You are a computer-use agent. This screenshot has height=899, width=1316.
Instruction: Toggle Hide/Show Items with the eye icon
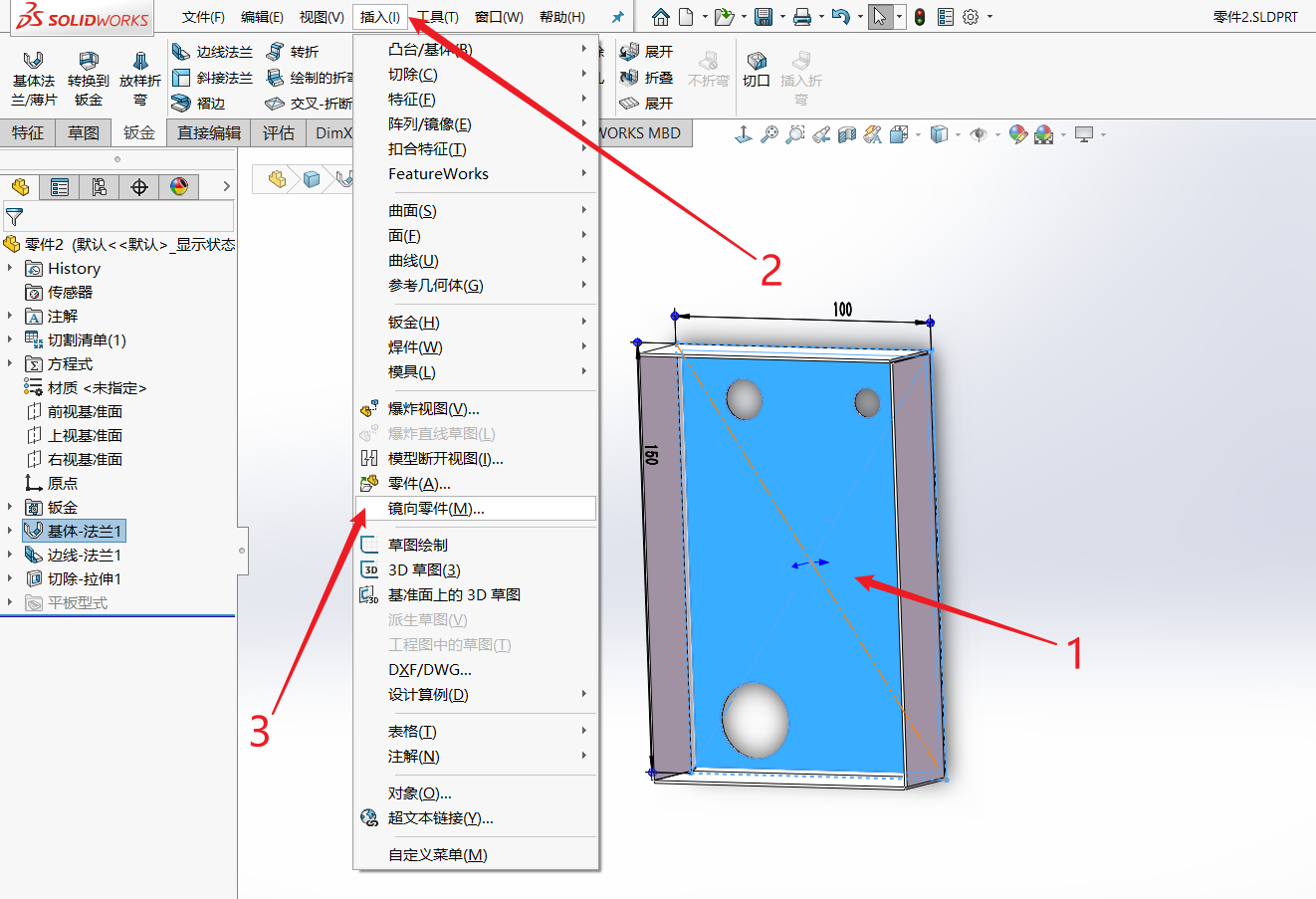[x=979, y=134]
